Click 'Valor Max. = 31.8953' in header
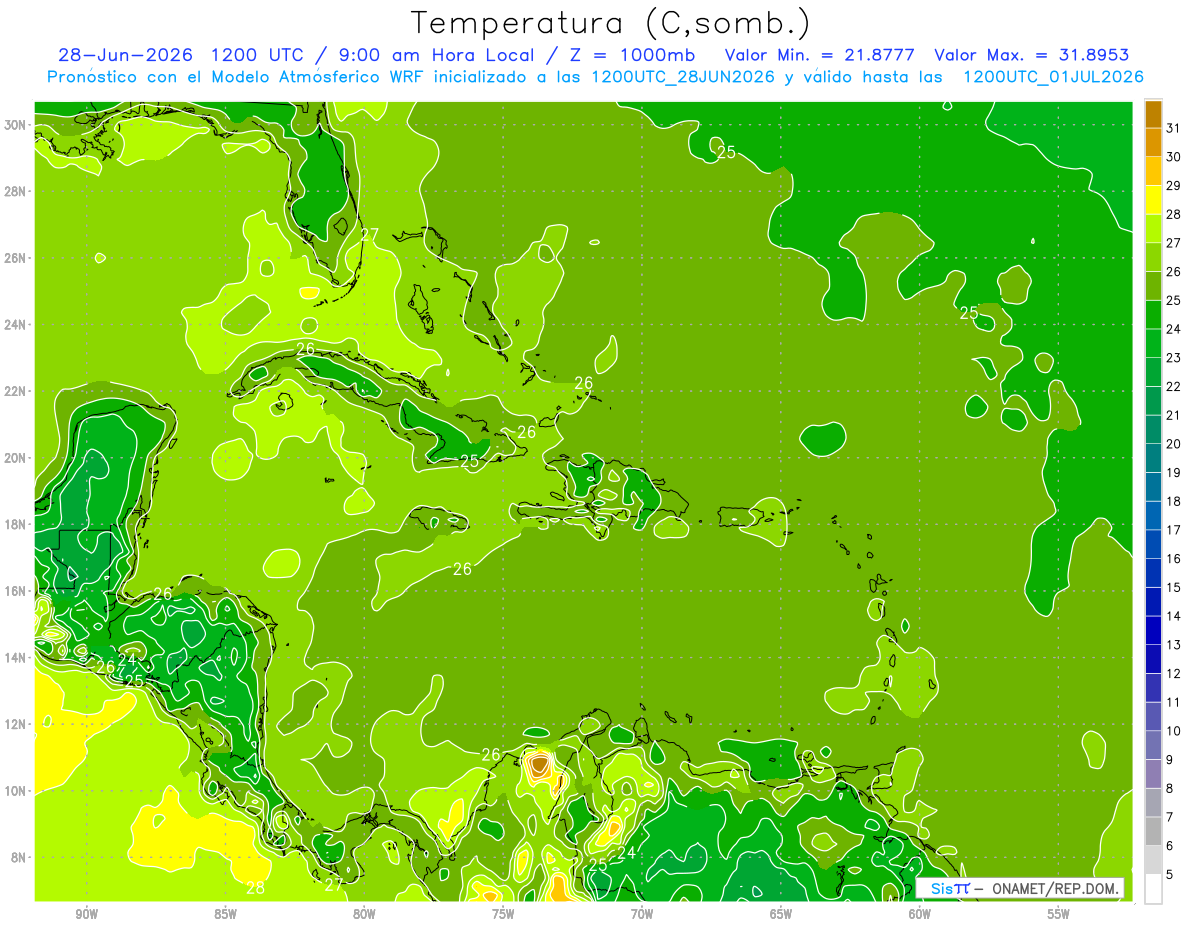Image resolution: width=1200 pixels, height=927 pixels. coord(1032,55)
